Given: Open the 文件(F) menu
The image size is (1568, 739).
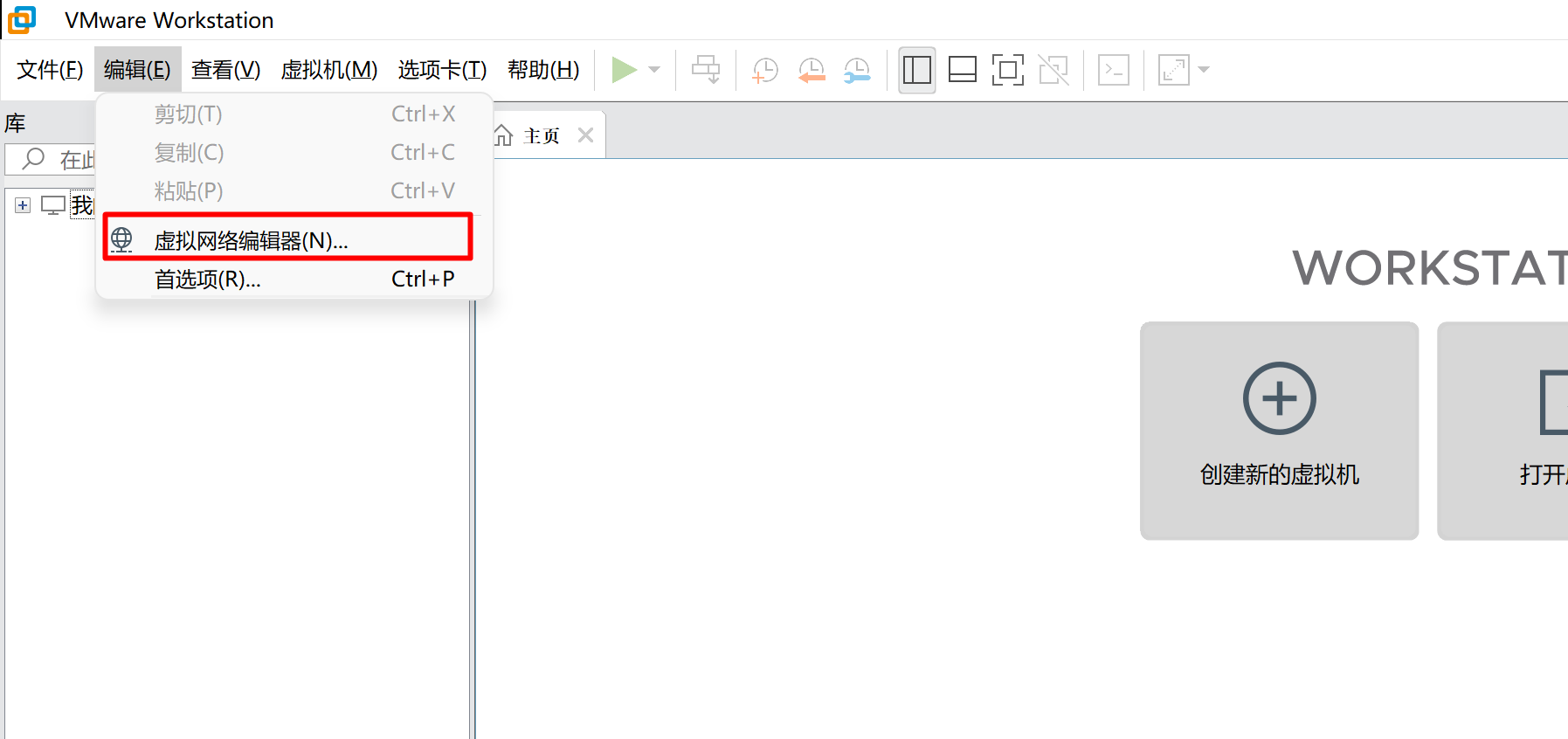Looking at the screenshot, I should point(50,70).
